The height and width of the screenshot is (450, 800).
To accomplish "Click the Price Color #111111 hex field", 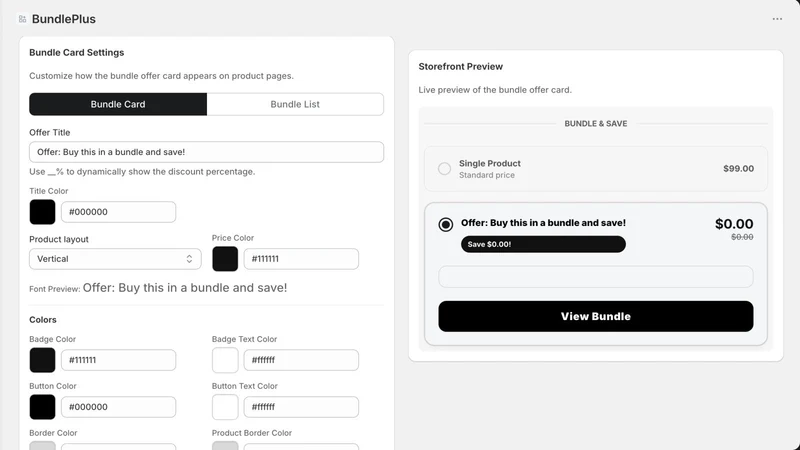I will [301, 259].
